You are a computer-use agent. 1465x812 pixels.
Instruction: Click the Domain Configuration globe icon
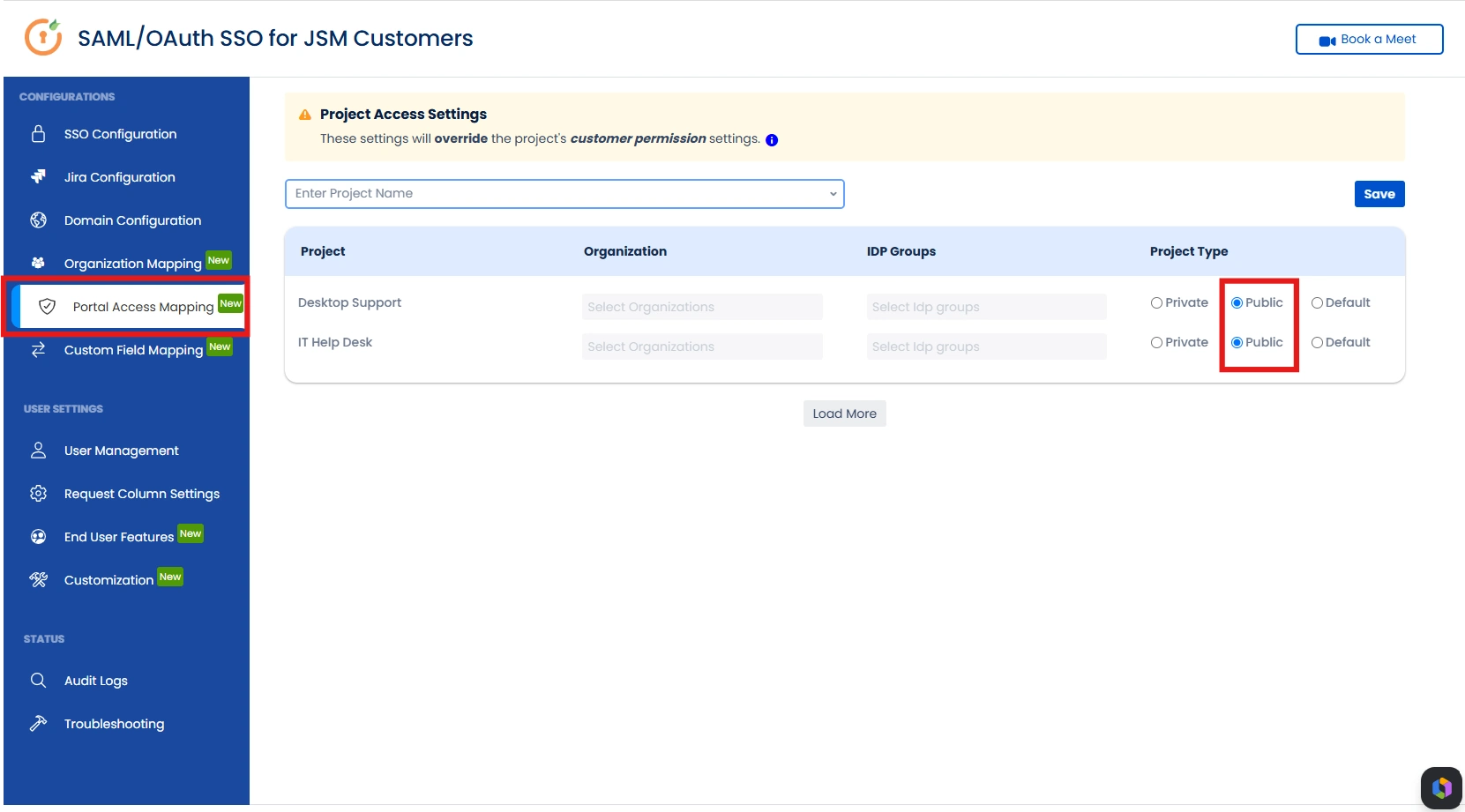pos(38,220)
